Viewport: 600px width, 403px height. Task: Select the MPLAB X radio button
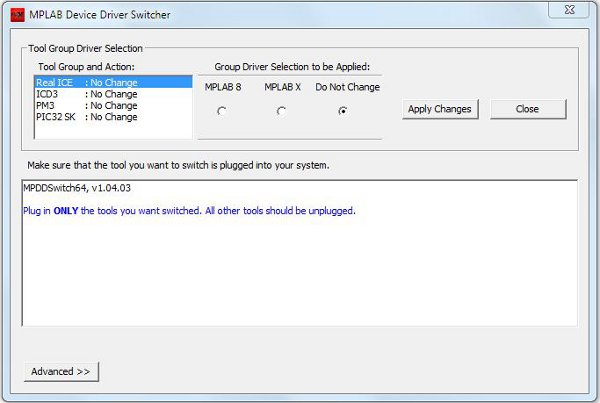(x=281, y=111)
